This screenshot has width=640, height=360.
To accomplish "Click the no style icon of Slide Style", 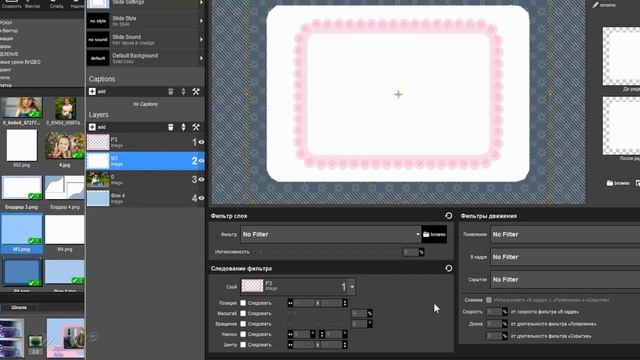I will pyautogui.click(x=98, y=21).
